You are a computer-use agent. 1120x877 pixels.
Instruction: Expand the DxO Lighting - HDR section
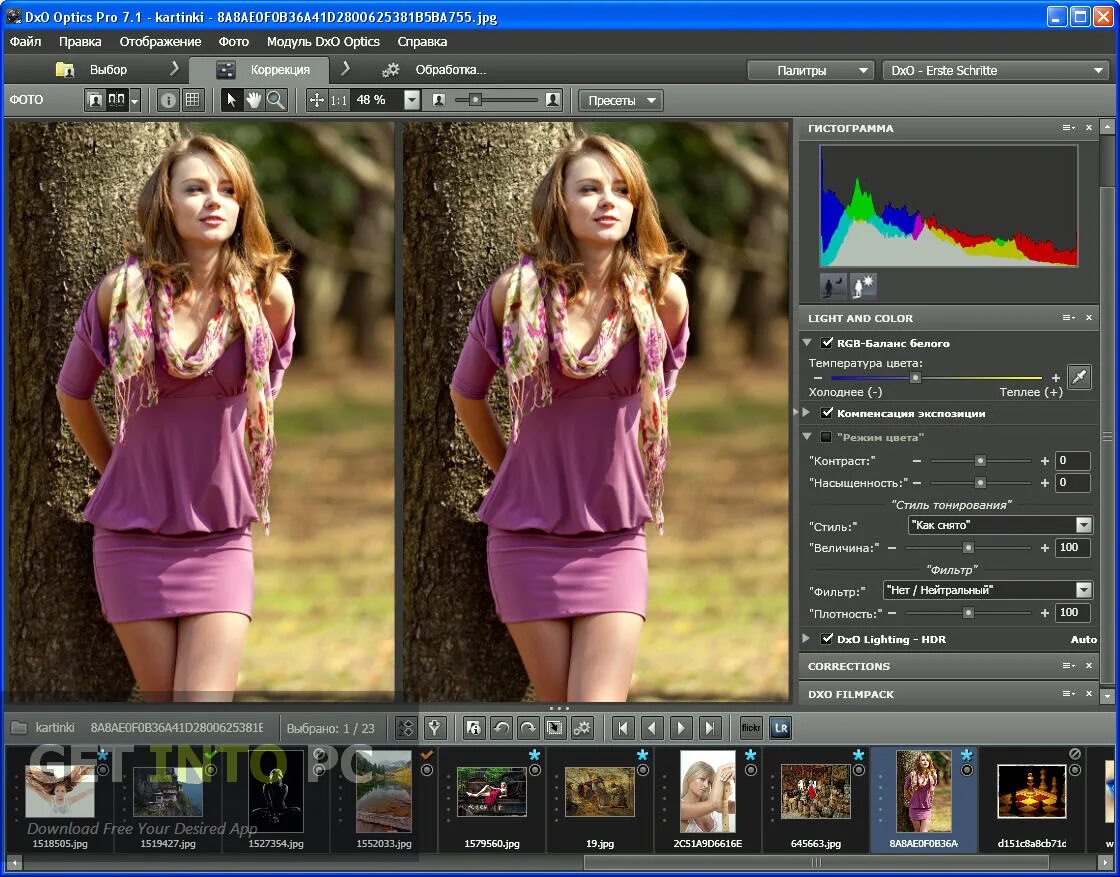807,638
